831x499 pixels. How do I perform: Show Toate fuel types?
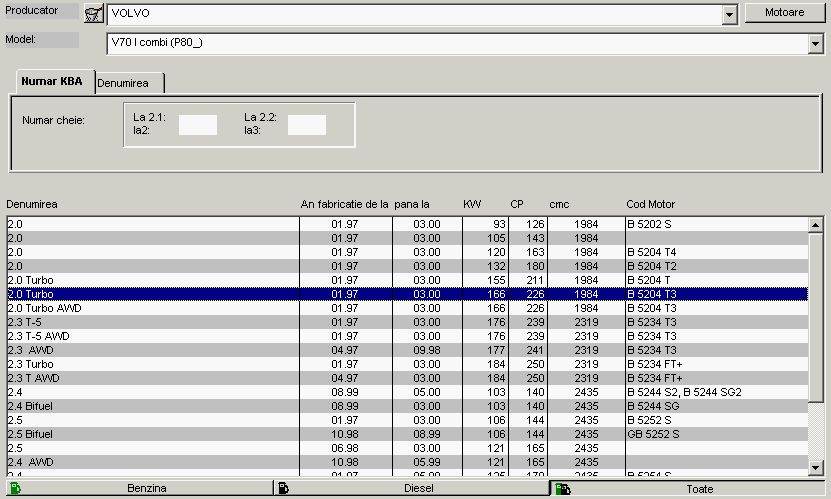tap(688, 488)
